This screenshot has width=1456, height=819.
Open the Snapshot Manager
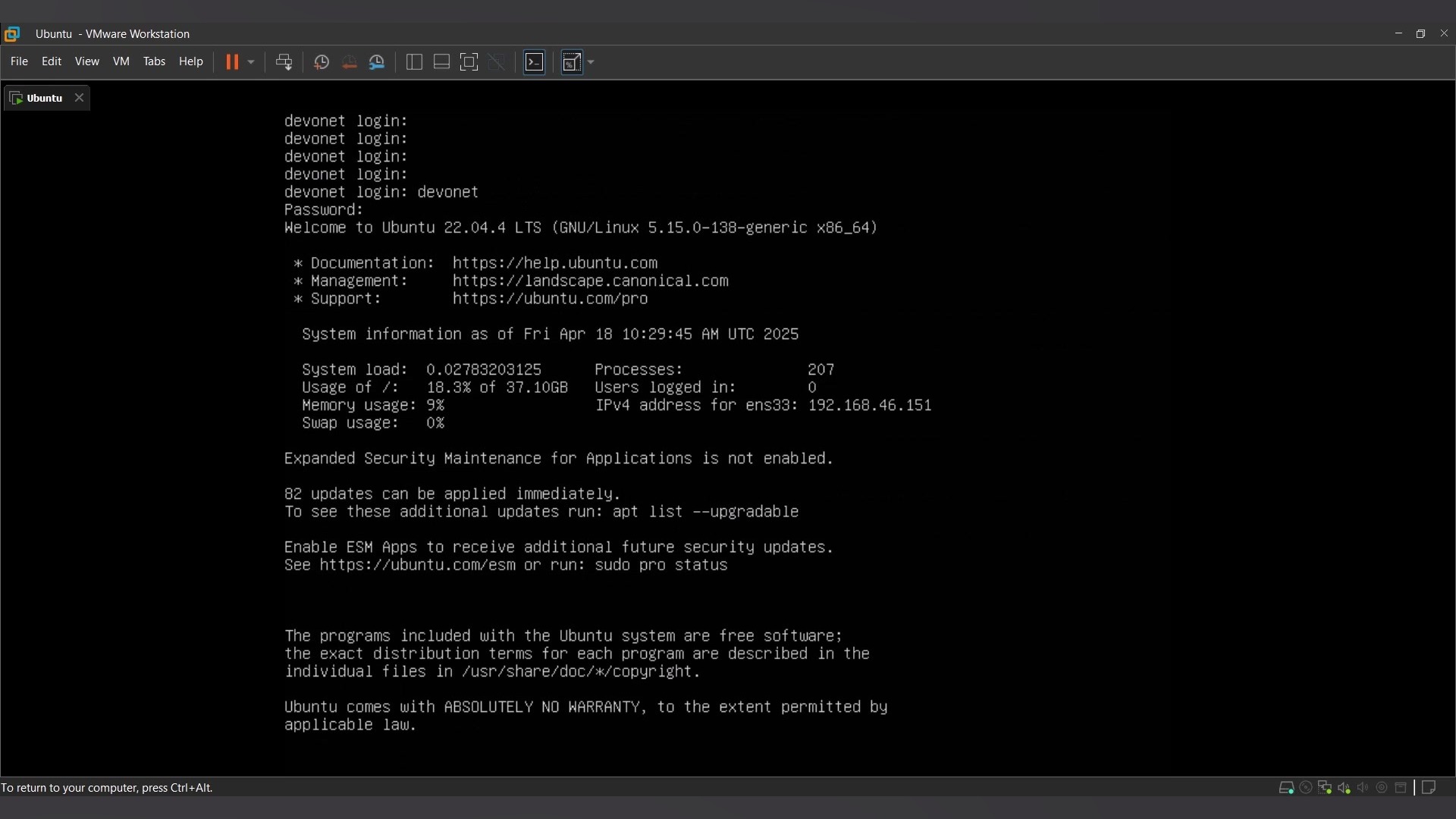(377, 62)
